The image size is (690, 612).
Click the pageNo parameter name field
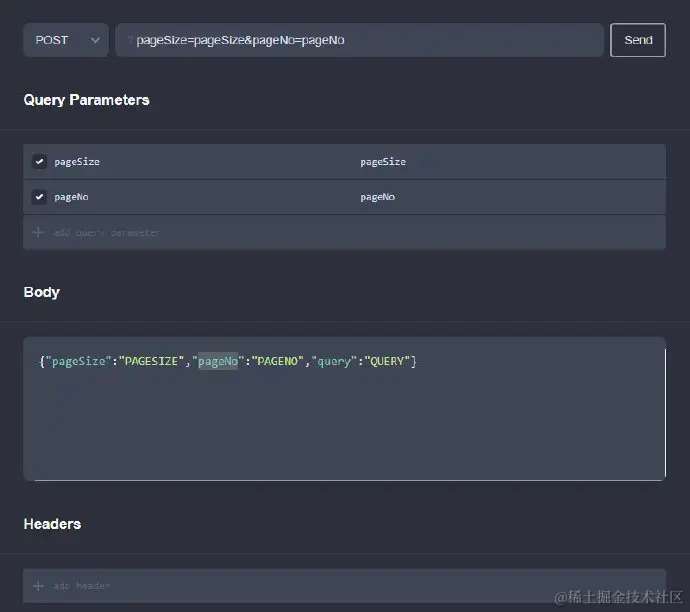pyautogui.click(x=71, y=197)
